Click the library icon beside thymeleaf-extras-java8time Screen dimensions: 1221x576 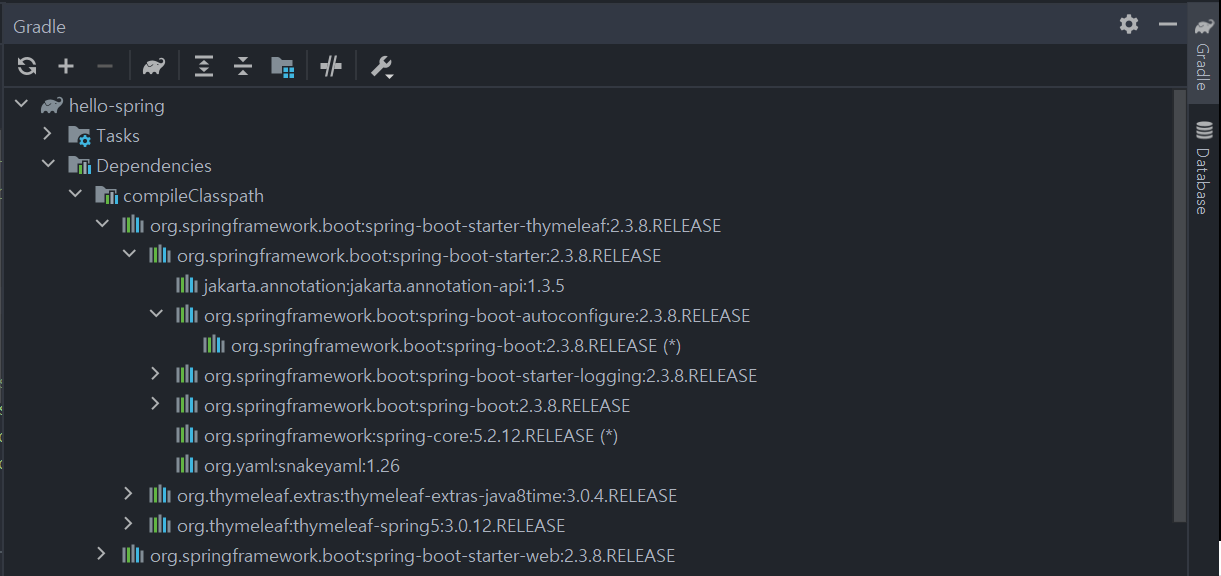(x=159, y=494)
